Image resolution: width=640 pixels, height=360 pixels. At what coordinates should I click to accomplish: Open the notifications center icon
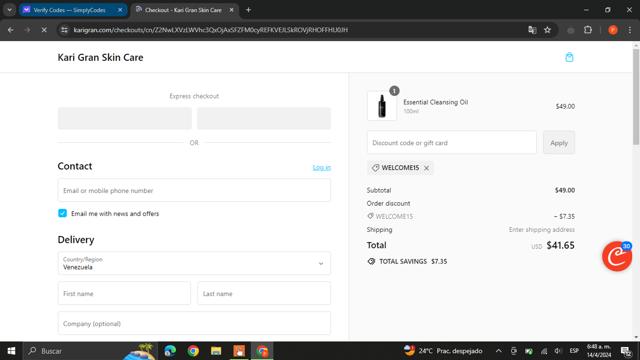(626, 351)
